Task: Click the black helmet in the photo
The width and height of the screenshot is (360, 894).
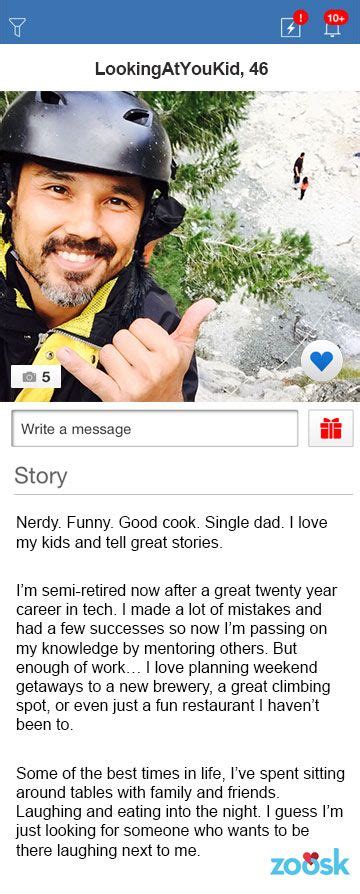Action: 86,131
